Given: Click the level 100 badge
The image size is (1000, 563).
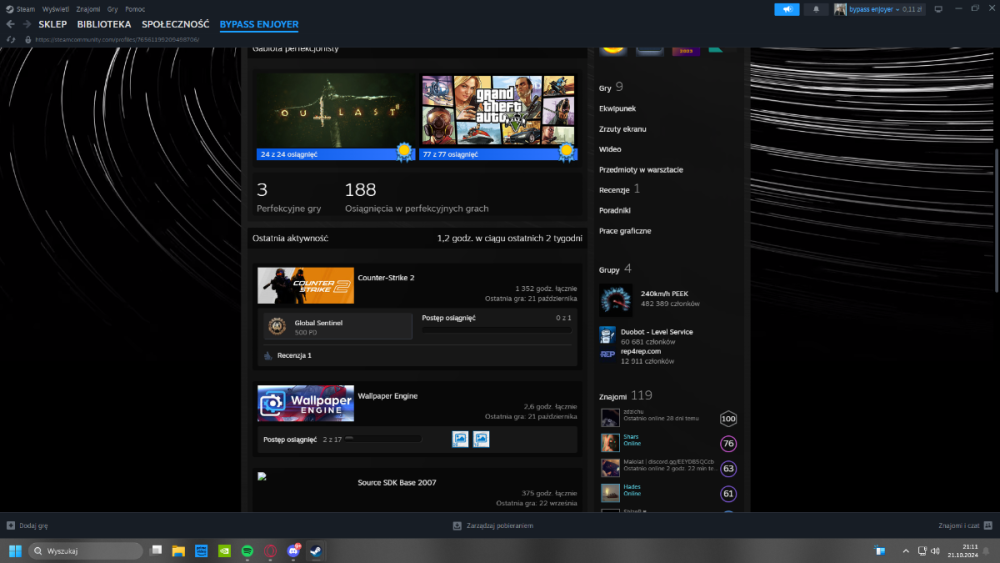Looking at the screenshot, I should tap(728, 419).
